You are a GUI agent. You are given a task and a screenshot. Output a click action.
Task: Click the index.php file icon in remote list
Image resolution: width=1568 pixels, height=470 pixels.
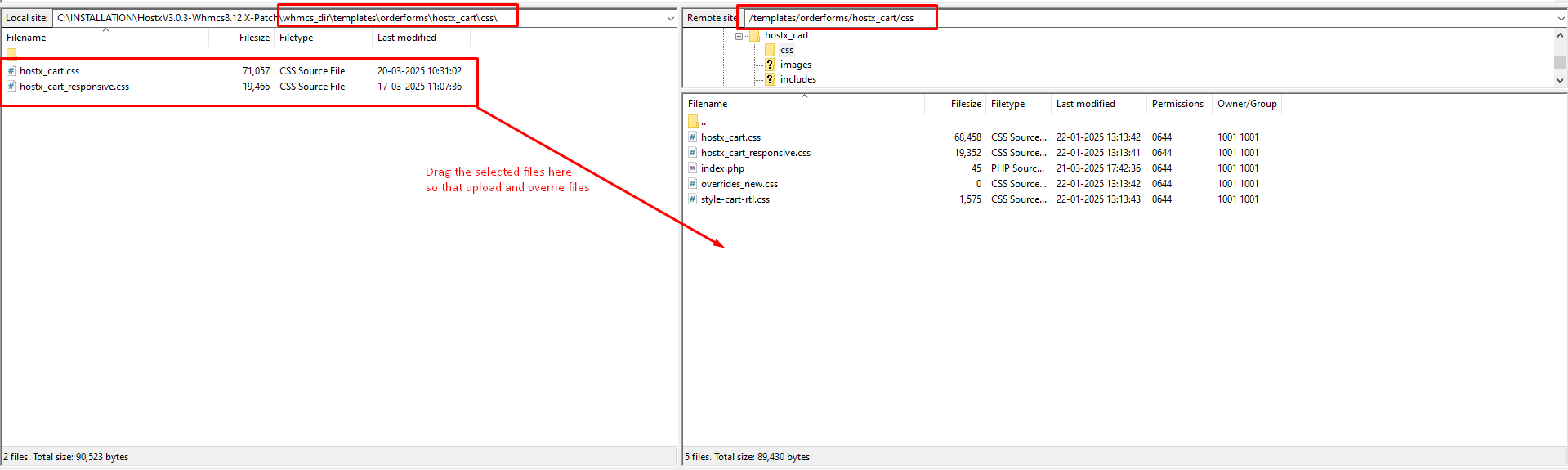point(693,168)
